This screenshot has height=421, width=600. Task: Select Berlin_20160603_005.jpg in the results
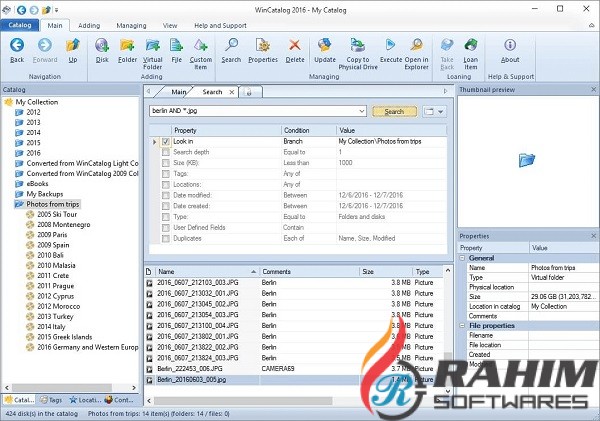[x=192, y=380]
